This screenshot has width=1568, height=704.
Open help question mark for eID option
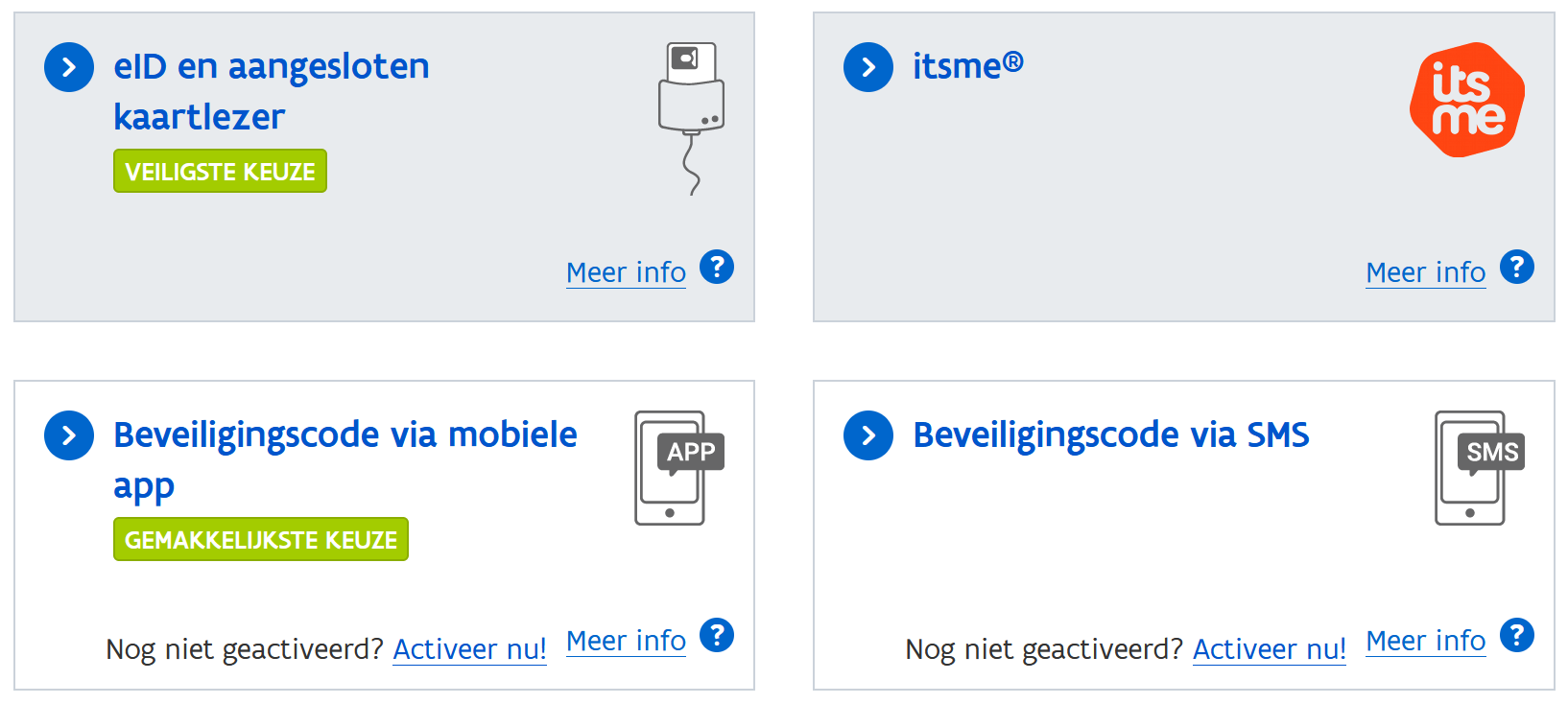[717, 268]
